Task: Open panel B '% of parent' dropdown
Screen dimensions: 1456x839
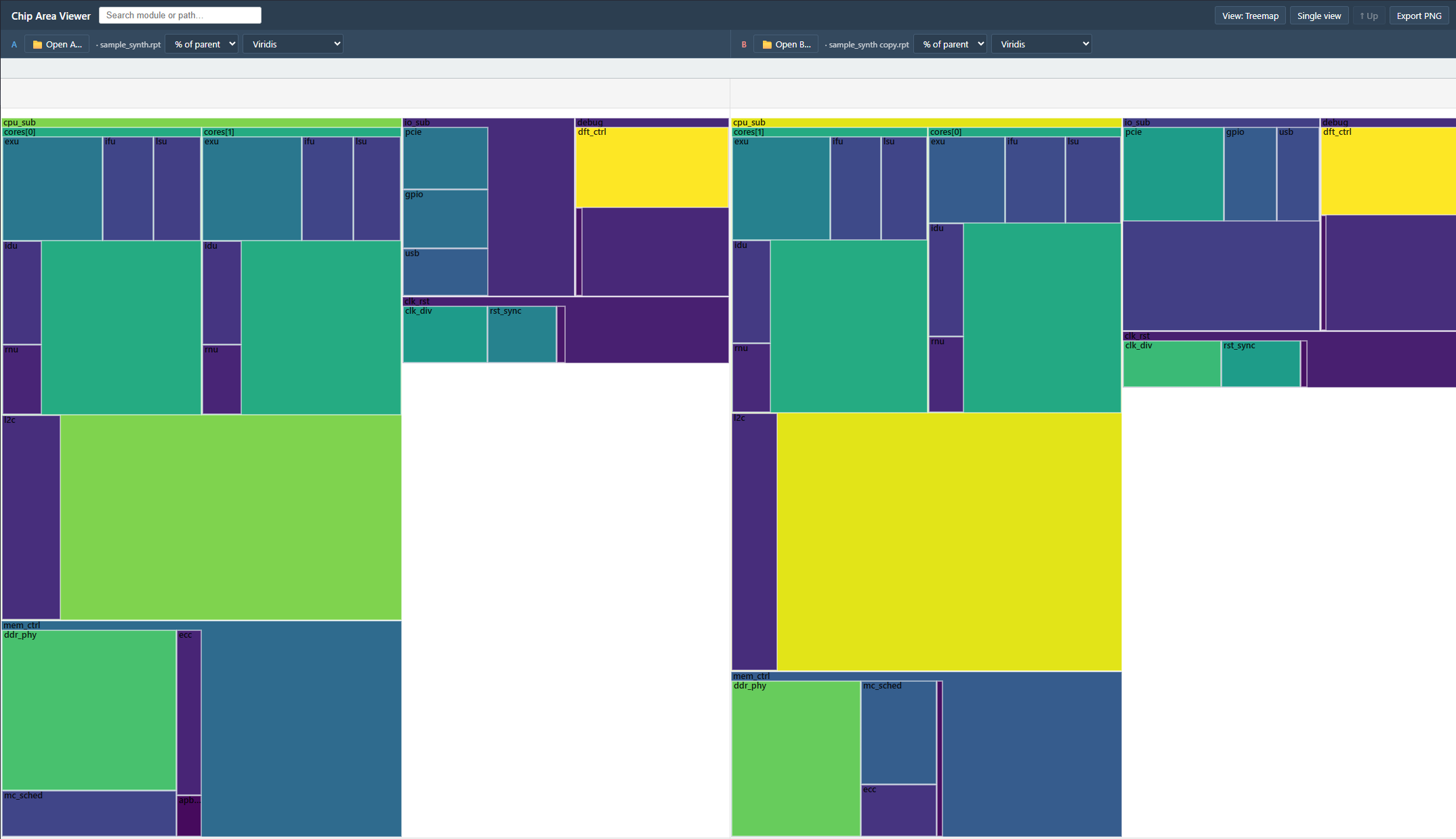Action: (950, 44)
